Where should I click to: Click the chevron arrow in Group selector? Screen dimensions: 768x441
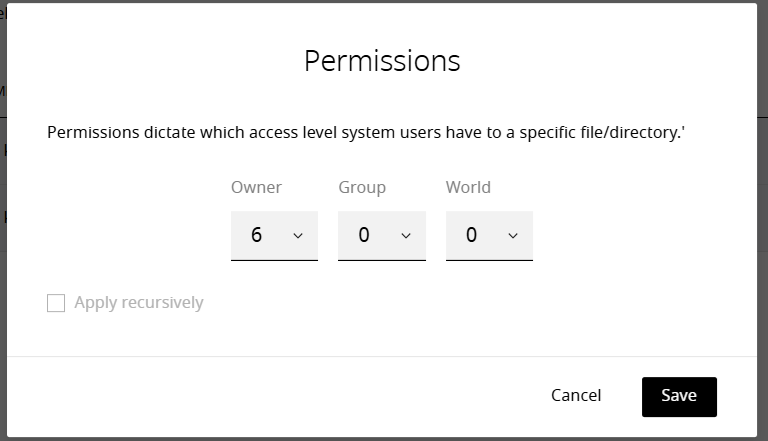coord(405,236)
